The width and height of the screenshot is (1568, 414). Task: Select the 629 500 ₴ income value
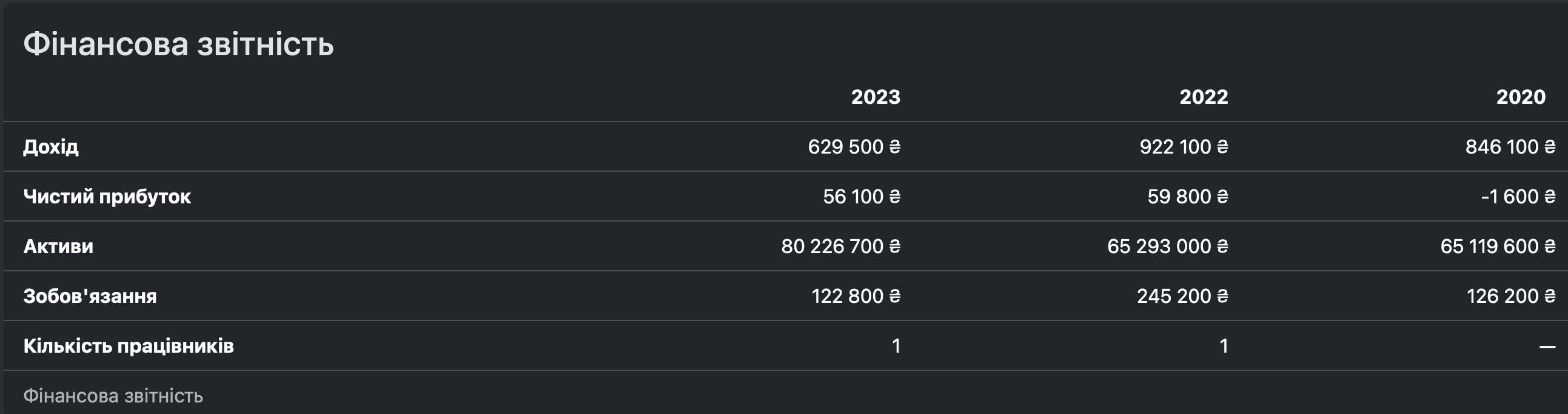click(853, 147)
